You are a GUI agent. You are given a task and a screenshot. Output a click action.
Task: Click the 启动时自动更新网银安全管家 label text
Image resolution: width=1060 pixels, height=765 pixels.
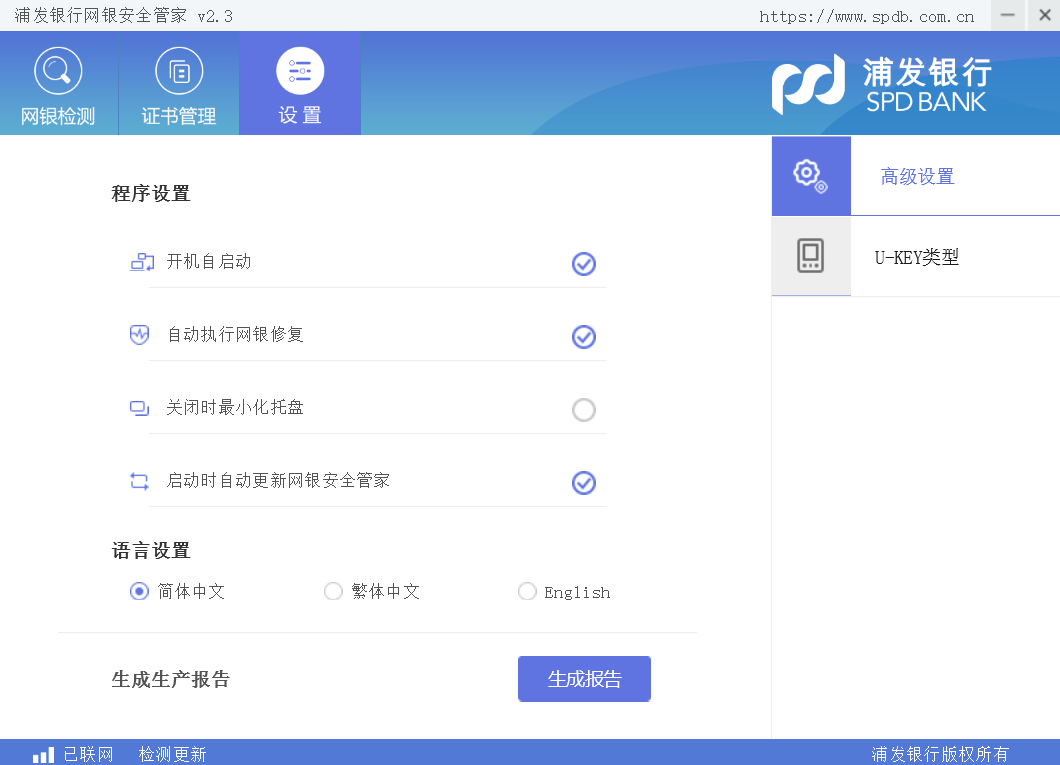tap(279, 480)
